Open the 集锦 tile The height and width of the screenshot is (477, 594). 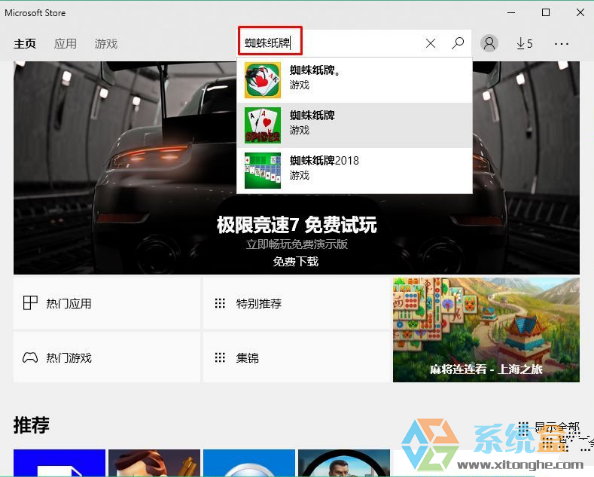tap(297, 357)
